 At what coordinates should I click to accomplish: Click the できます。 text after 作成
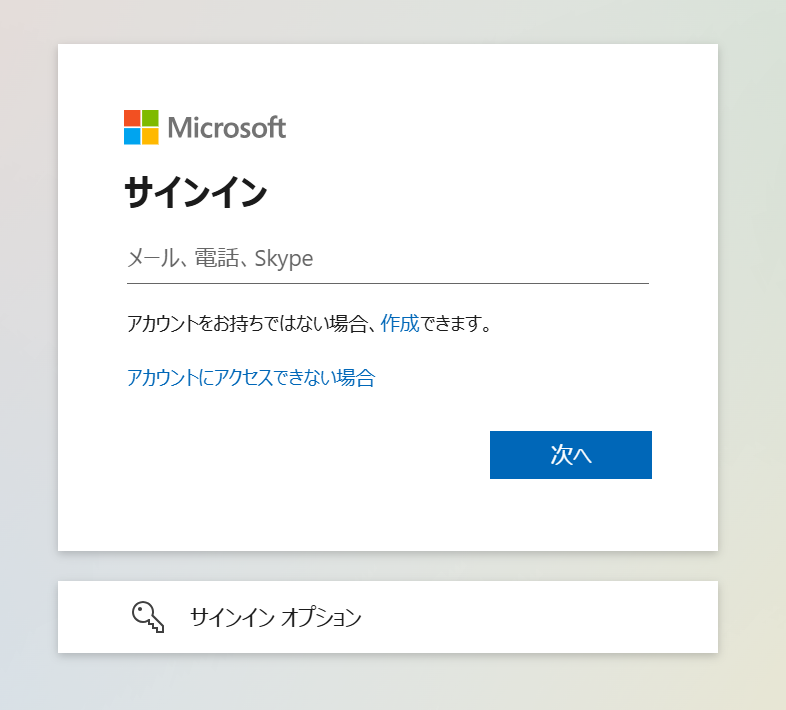click(457, 324)
